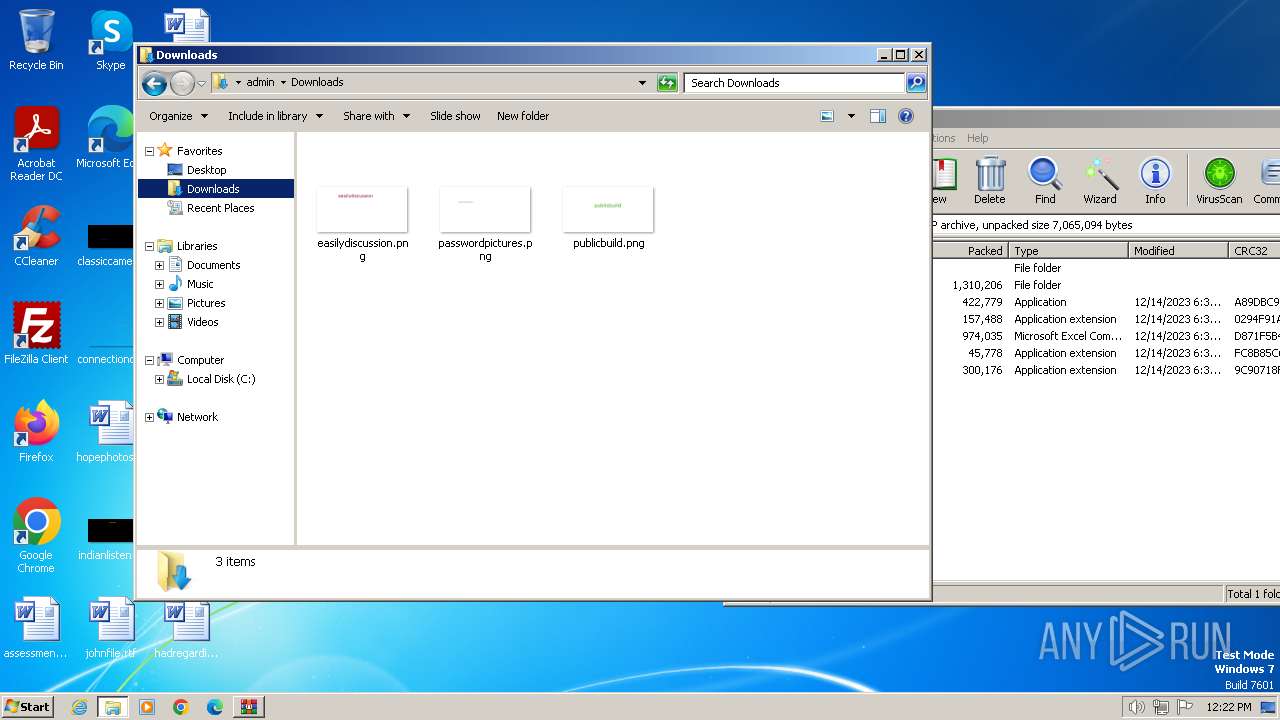The width and height of the screenshot is (1280, 720).
Task: Open the address bar history dropdown arrow
Action: pos(642,83)
